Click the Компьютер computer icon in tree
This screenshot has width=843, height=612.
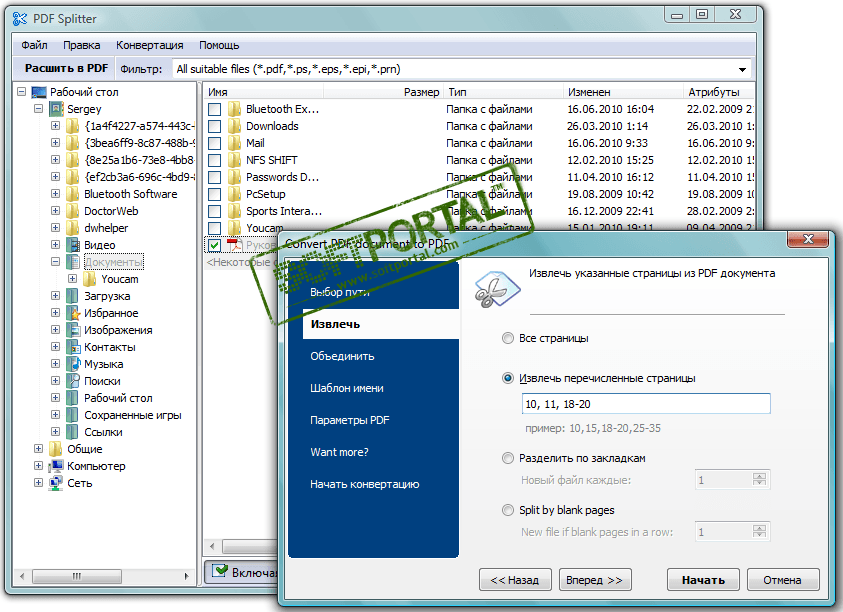pos(56,466)
